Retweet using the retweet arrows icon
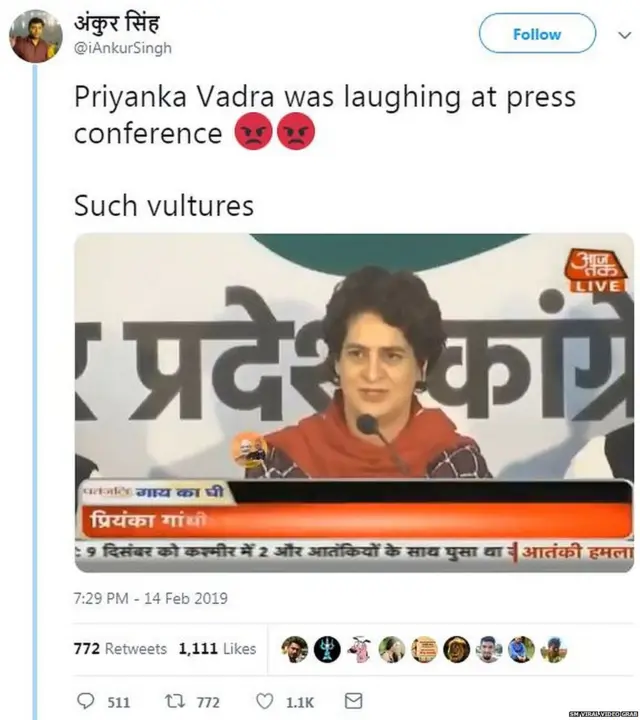This screenshot has height=720, width=640. tap(175, 702)
